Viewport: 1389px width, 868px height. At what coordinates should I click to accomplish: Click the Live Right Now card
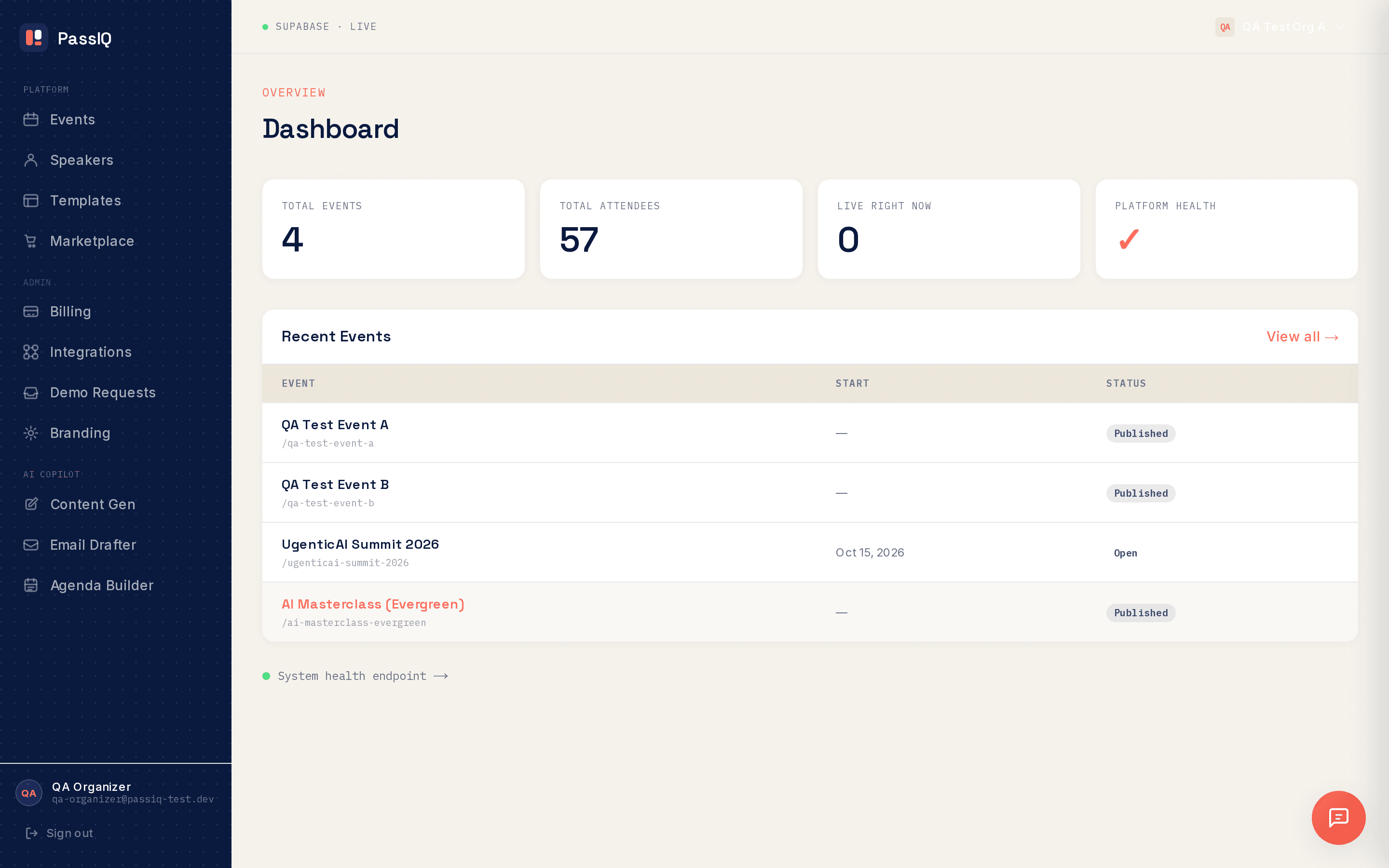[x=949, y=229]
